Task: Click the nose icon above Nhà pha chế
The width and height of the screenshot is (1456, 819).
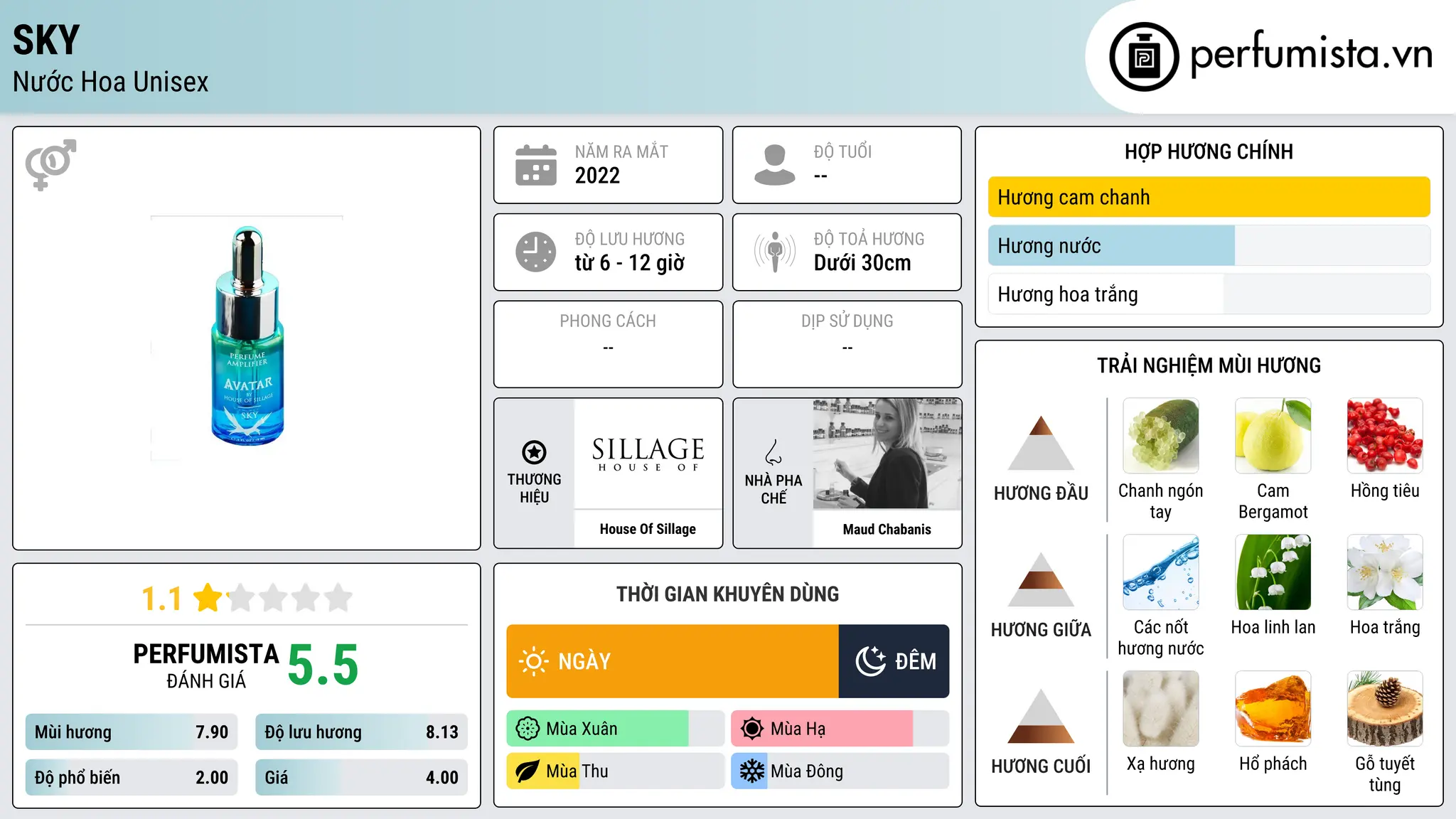Action: tap(773, 451)
